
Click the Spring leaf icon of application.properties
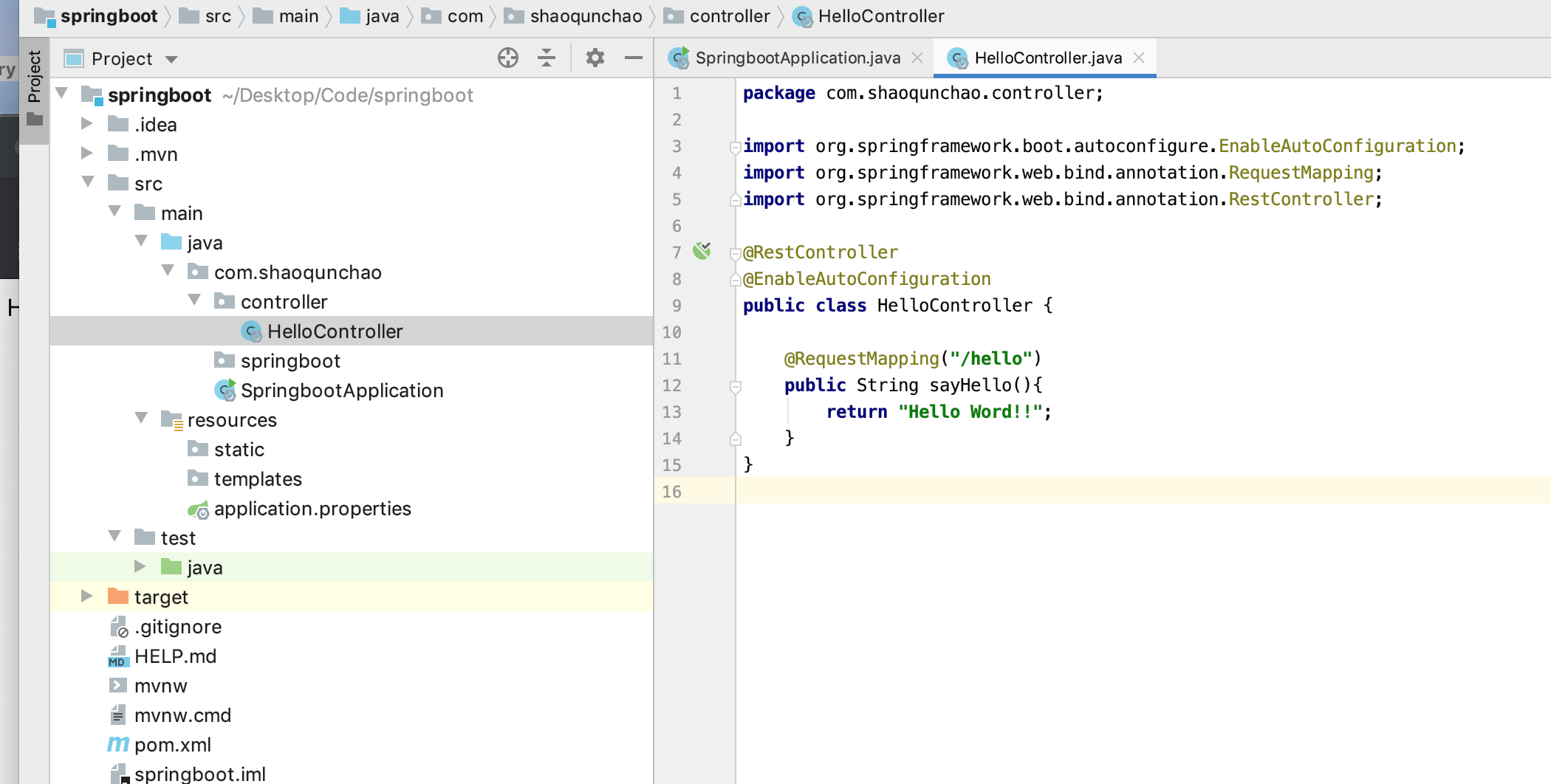pos(199,509)
